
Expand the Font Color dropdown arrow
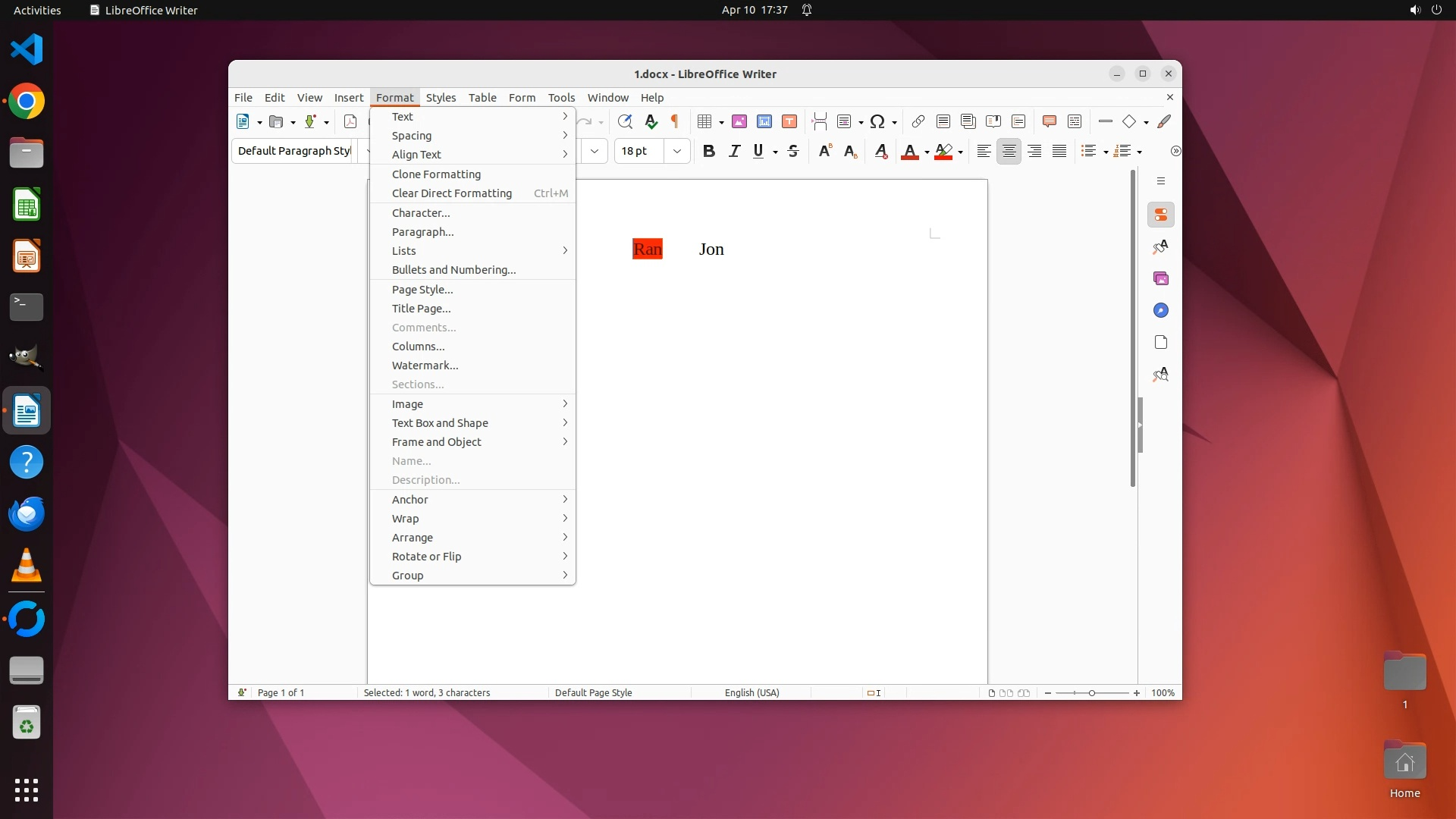tap(927, 152)
